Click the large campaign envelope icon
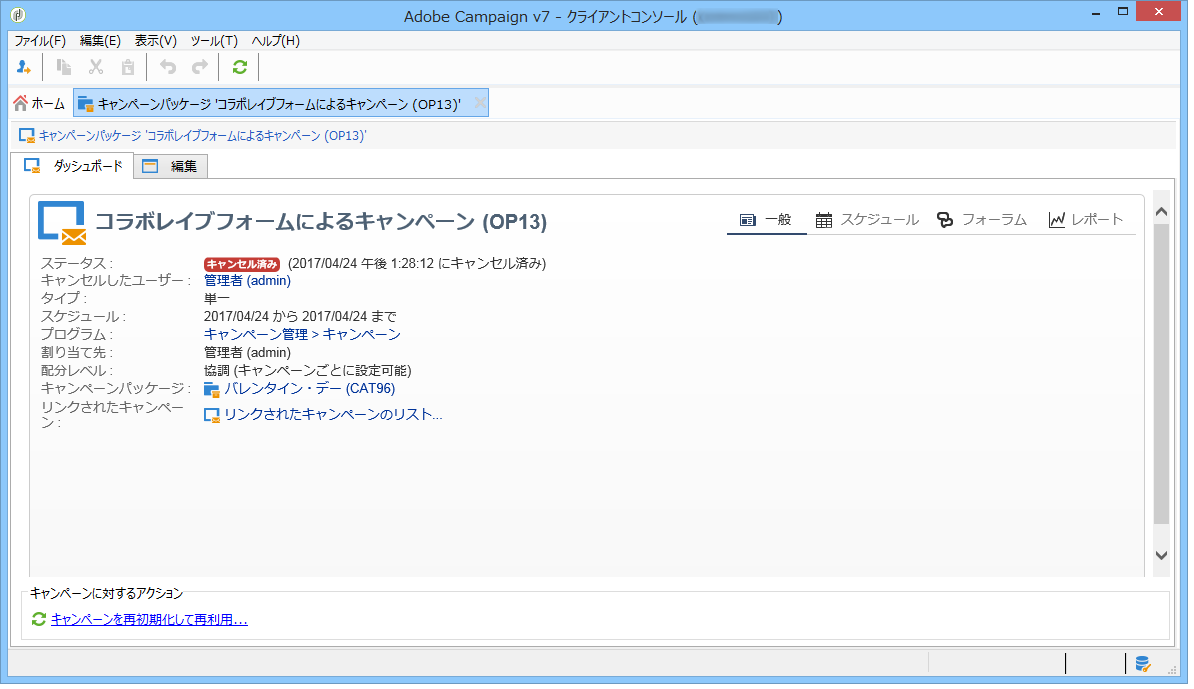The width and height of the screenshot is (1194, 689). pos(62,223)
